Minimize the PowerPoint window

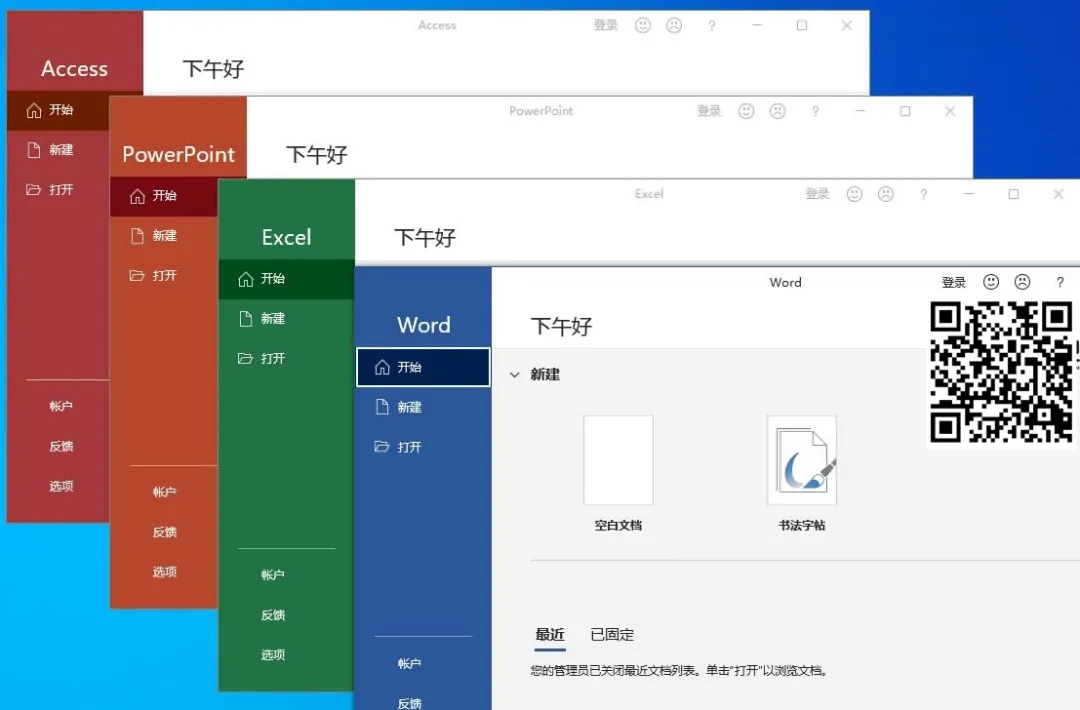click(x=860, y=111)
